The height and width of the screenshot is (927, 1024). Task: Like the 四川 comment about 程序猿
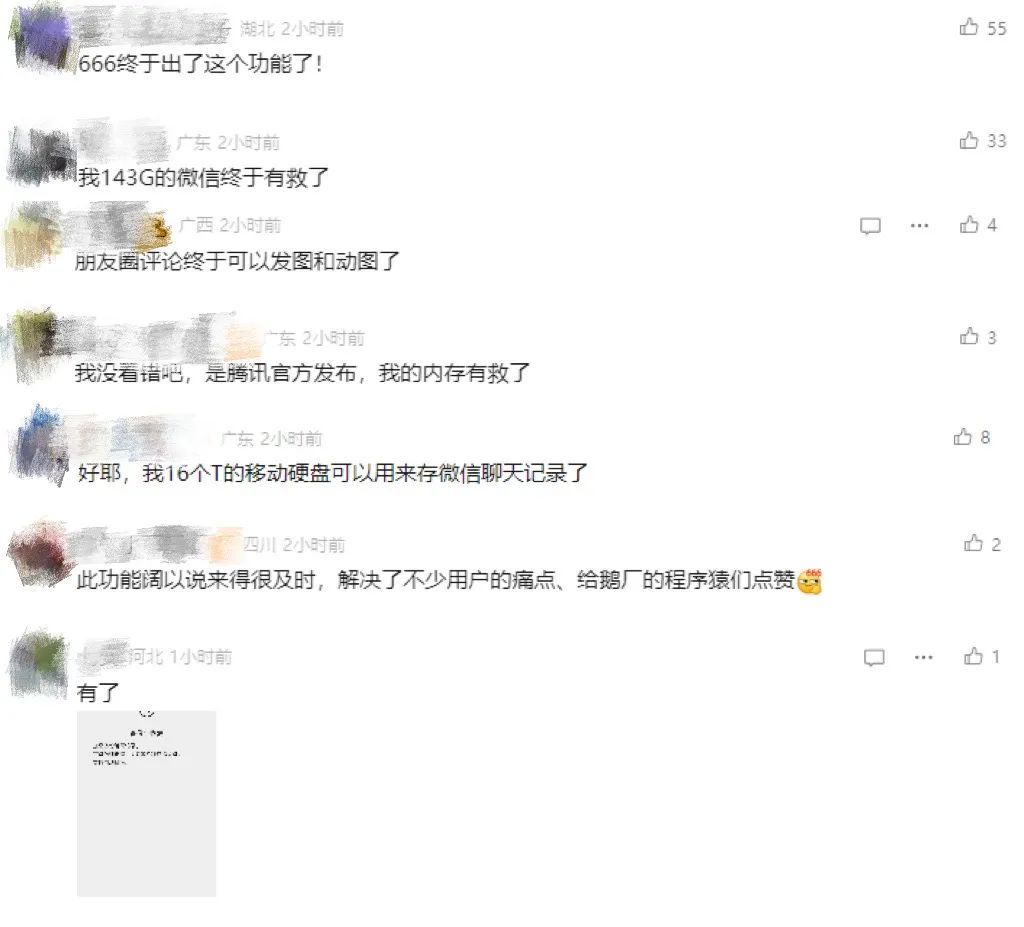(973, 543)
